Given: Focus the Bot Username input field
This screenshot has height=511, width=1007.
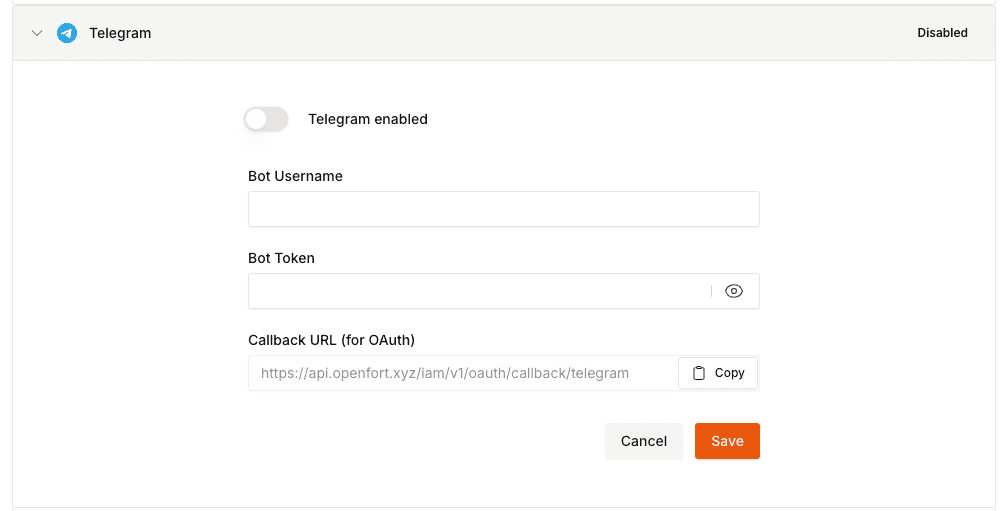Looking at the screenshot, I should pyautogui.click(x=504, y=209).
